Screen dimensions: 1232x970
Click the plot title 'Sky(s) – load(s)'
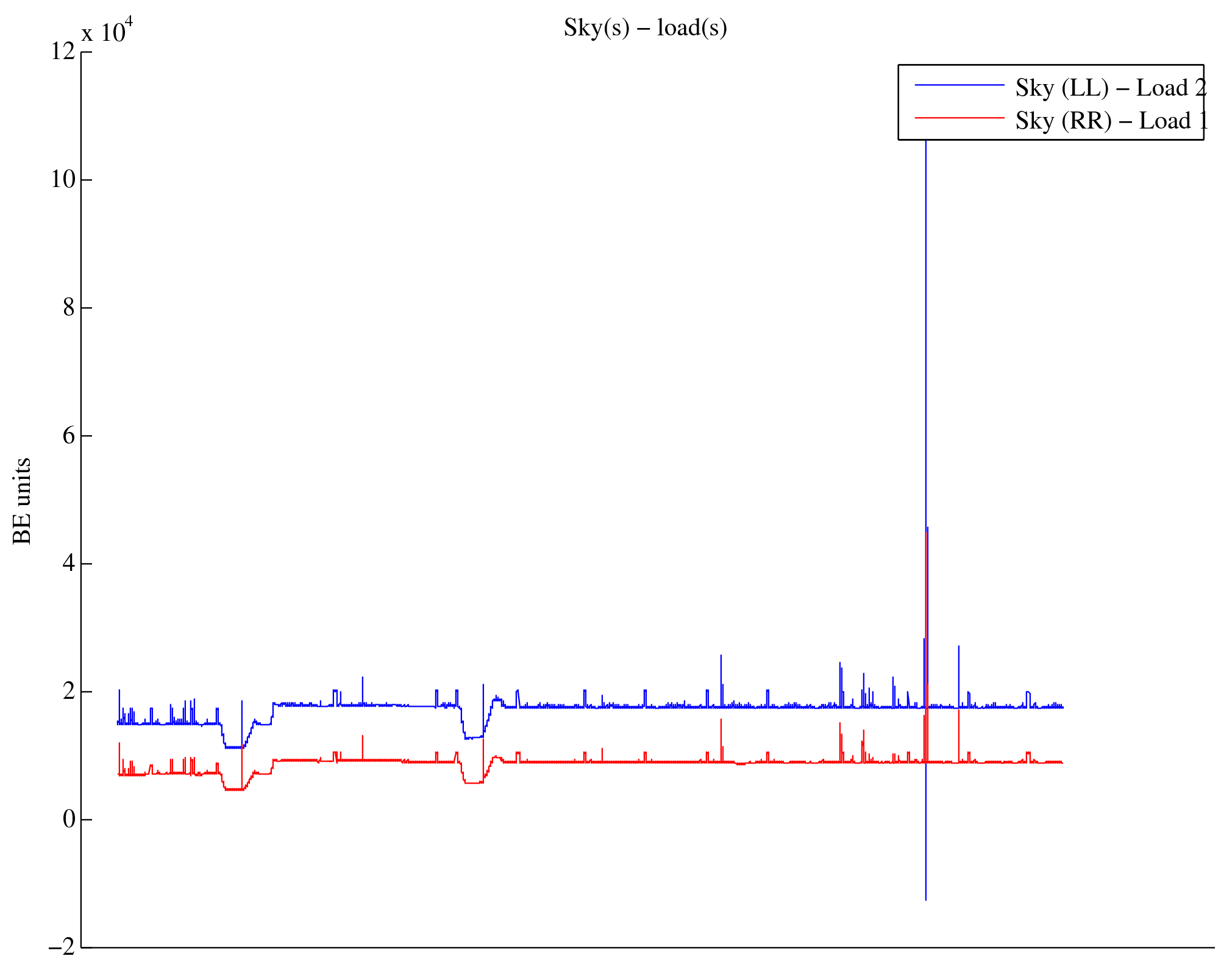pos(645,28)
